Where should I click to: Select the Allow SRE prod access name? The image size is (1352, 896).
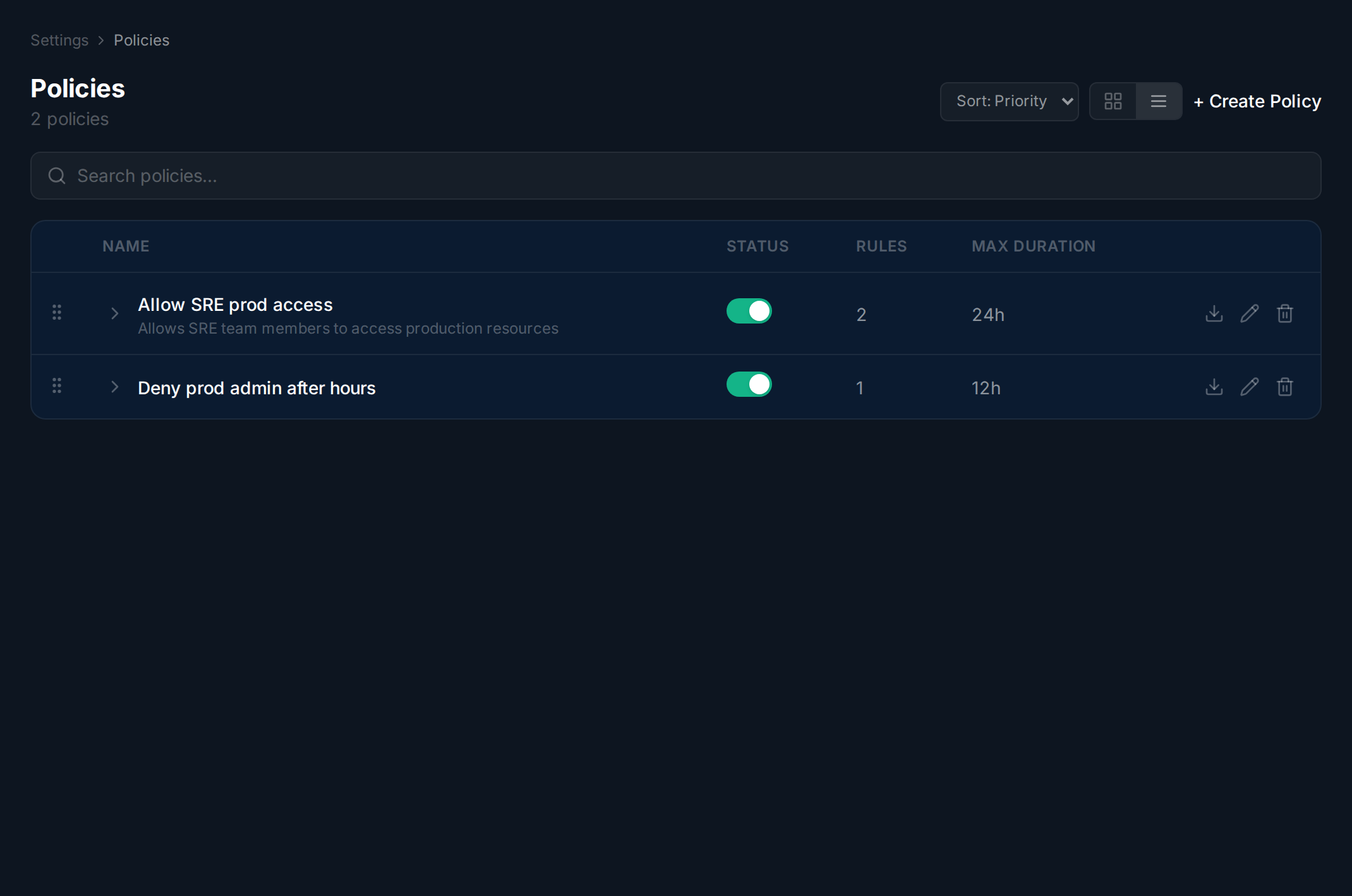pyautogui.click(x=235, y=305)
